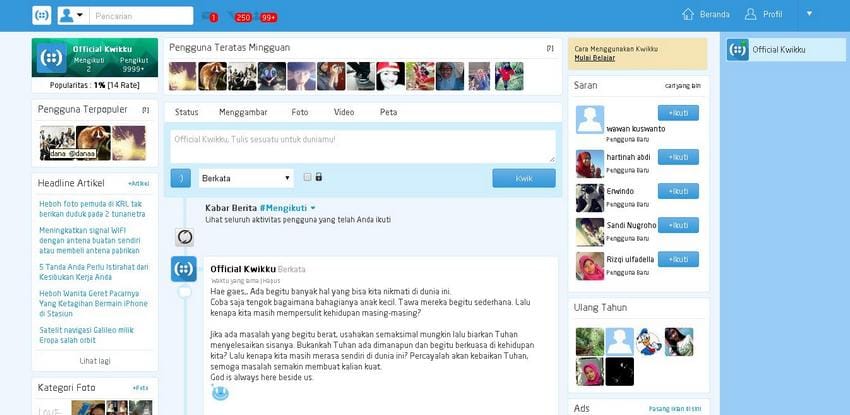
Task: Expand the #Mengikuti feed filter dropdown
Action: (313, 208)
